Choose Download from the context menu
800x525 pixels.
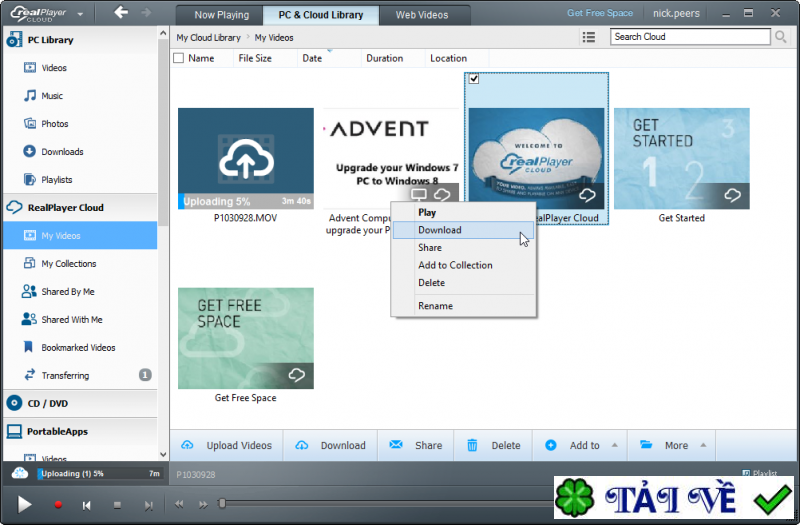pos(463,230)
